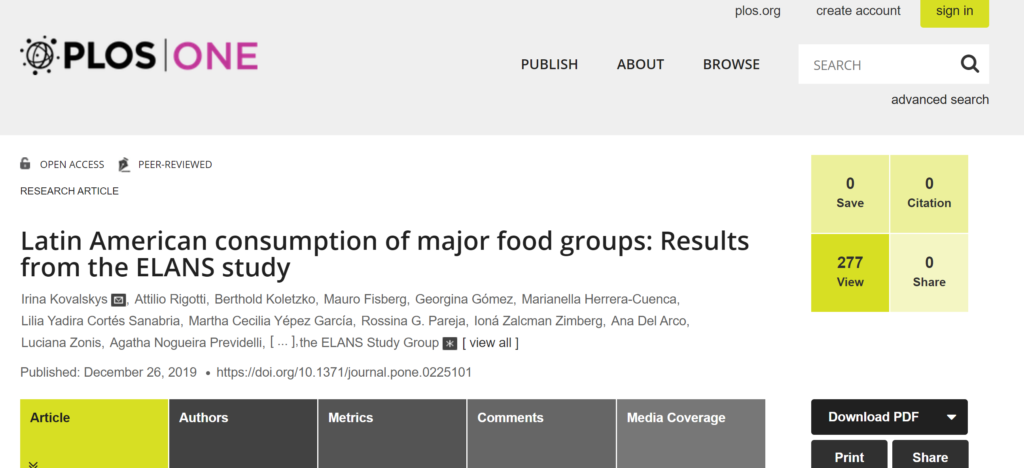Expand the hidden authors ellipsis
1024x468 pixels.
(x=283, y=343)
